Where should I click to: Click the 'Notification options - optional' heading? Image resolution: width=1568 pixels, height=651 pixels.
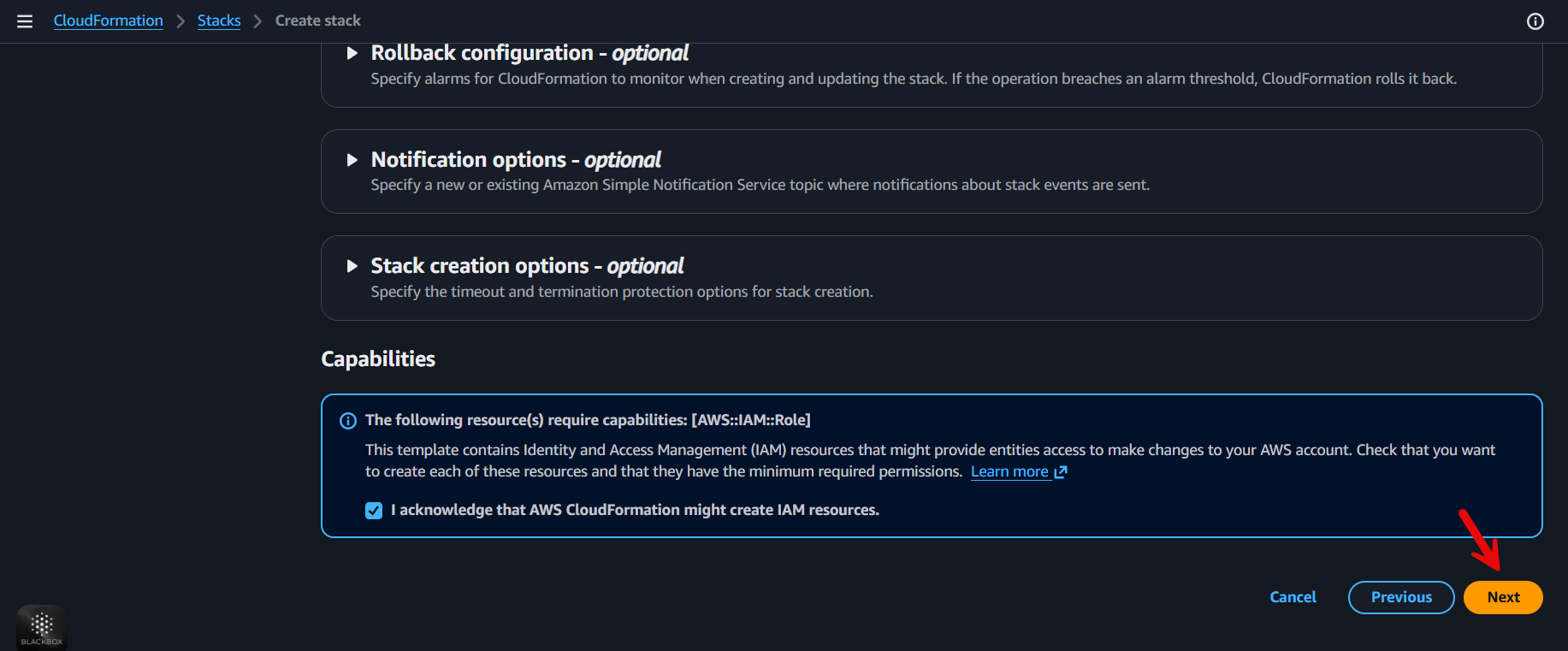pos(516,160)
